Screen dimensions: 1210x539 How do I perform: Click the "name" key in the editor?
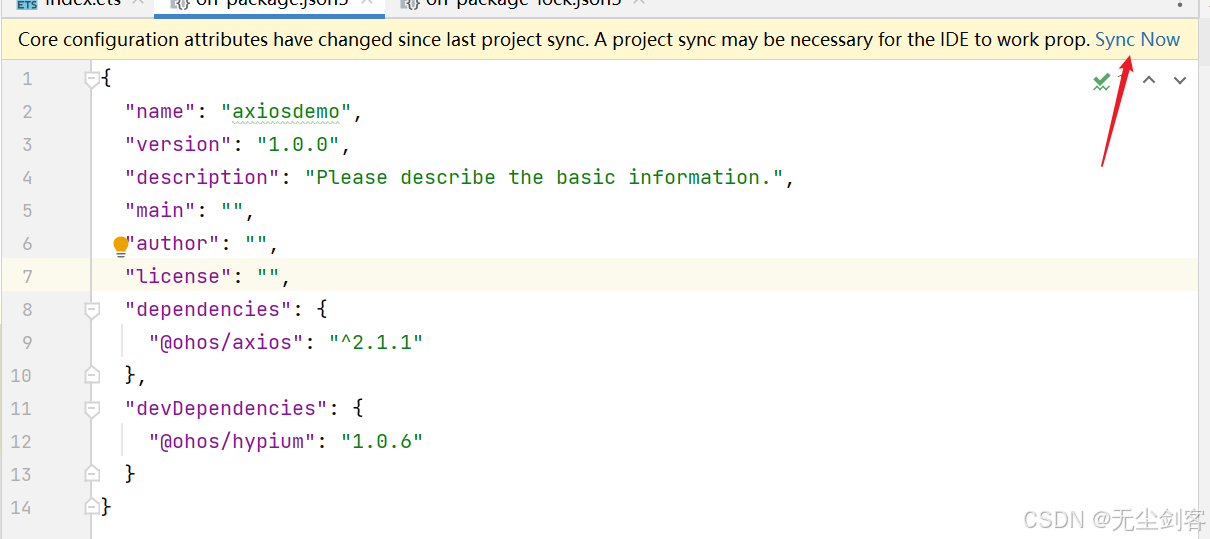tap(160, 111)
